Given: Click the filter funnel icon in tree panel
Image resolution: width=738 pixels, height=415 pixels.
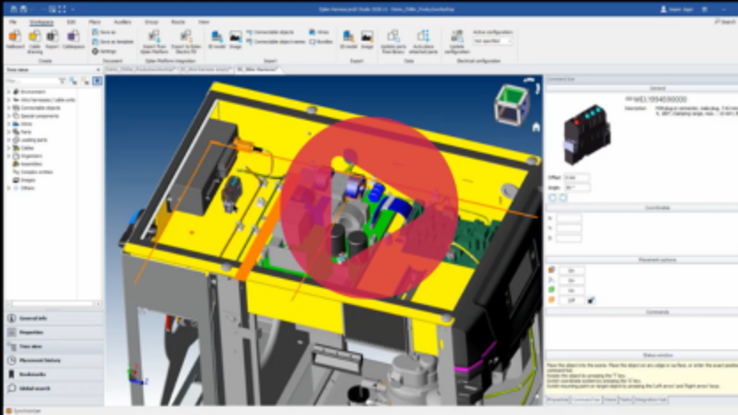Looking at the screenshot, I should click(62, 81).
